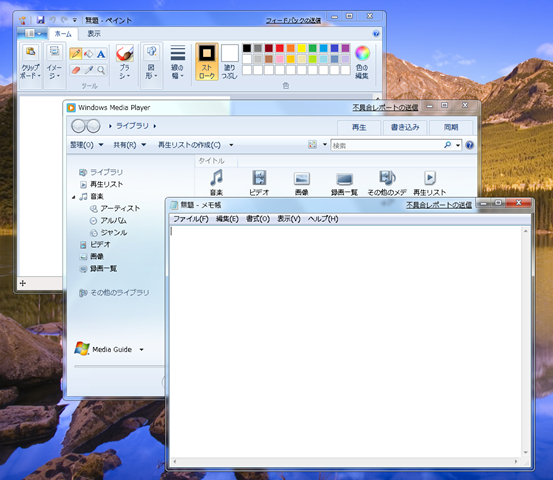Open the 編集(E) menu in Notepad

pyautogui.click(x=227, y=219)
